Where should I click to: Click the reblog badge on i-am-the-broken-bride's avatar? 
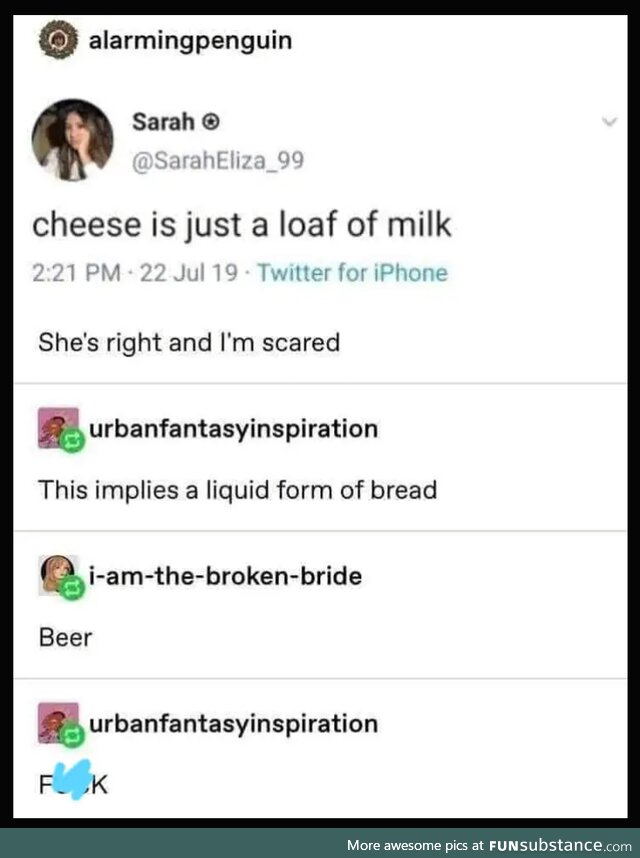72,588
